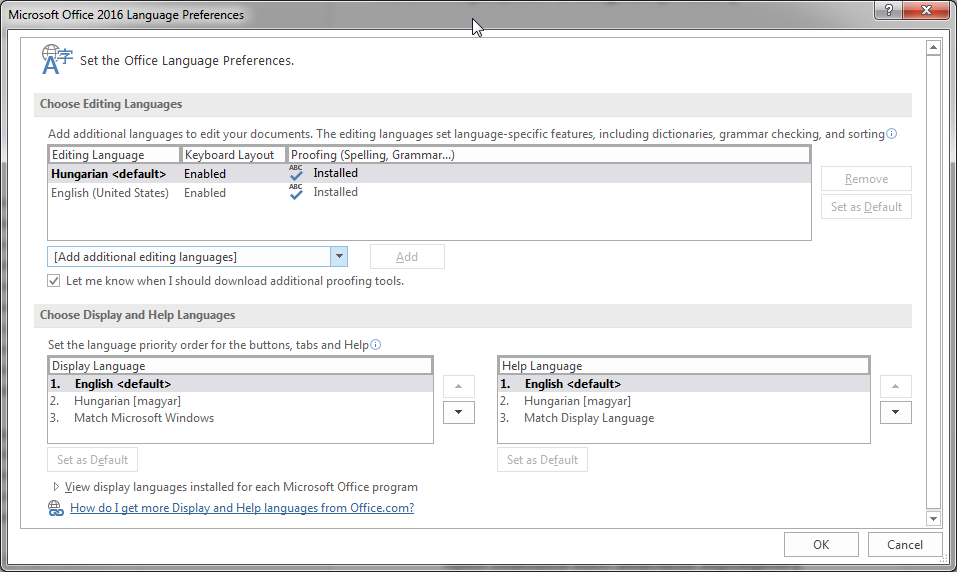Image resolution: width=957 pixels, height=572 pixels.
Task: Click the Office Language Preferences globe icon
Action: [57, 59]
